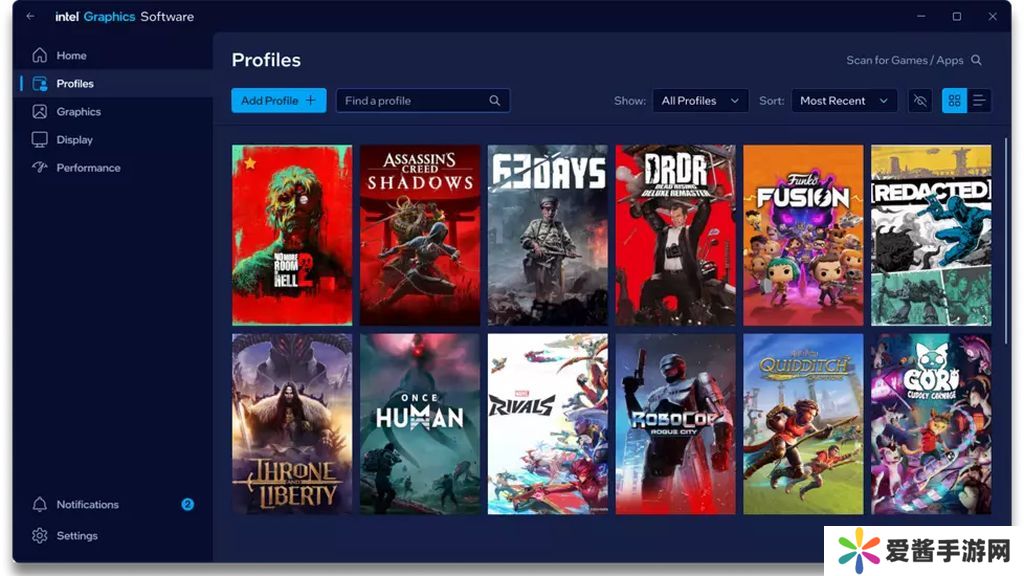Click the Performance gauge icon

tap(40, 168)
